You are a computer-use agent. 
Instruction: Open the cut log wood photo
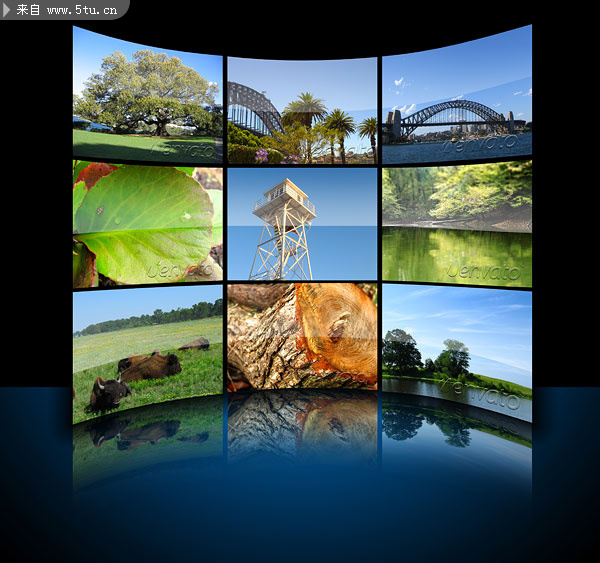[302, 336]
